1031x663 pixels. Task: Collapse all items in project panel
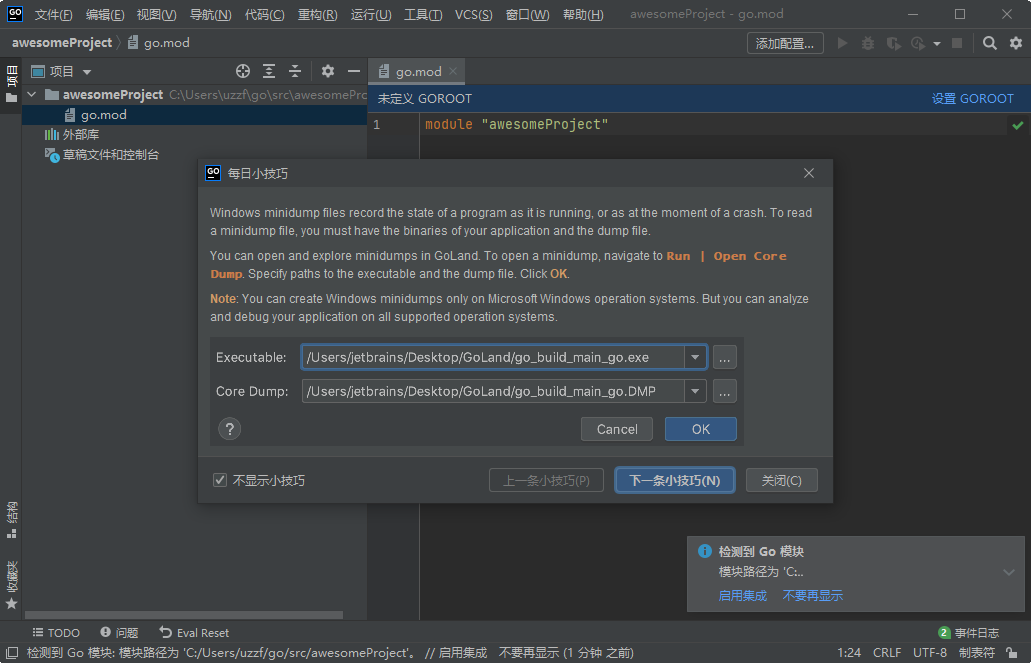[x=295, y=71]
